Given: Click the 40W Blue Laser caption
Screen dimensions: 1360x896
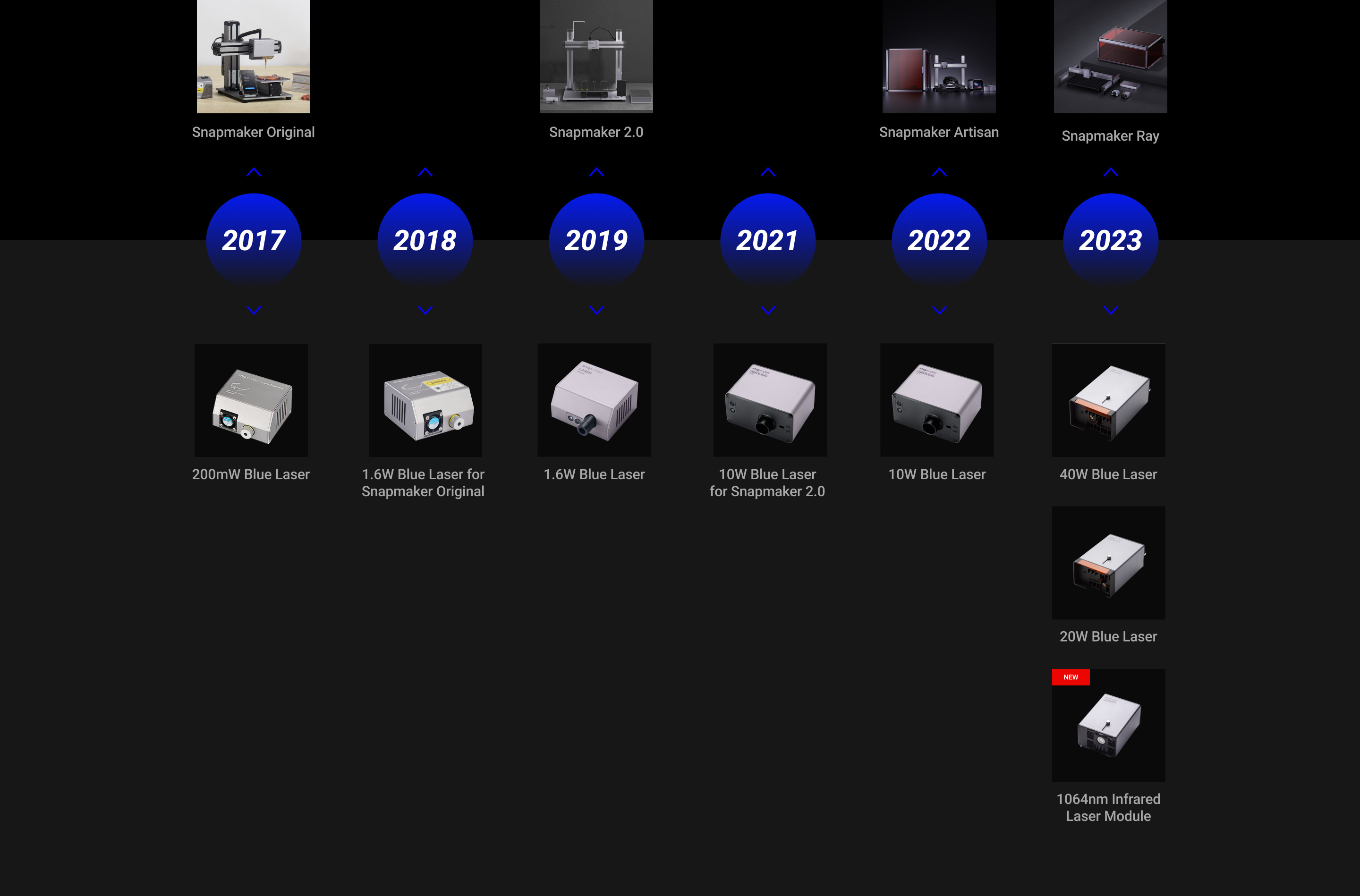Looking at the screenshot, I should (1109, 474).
